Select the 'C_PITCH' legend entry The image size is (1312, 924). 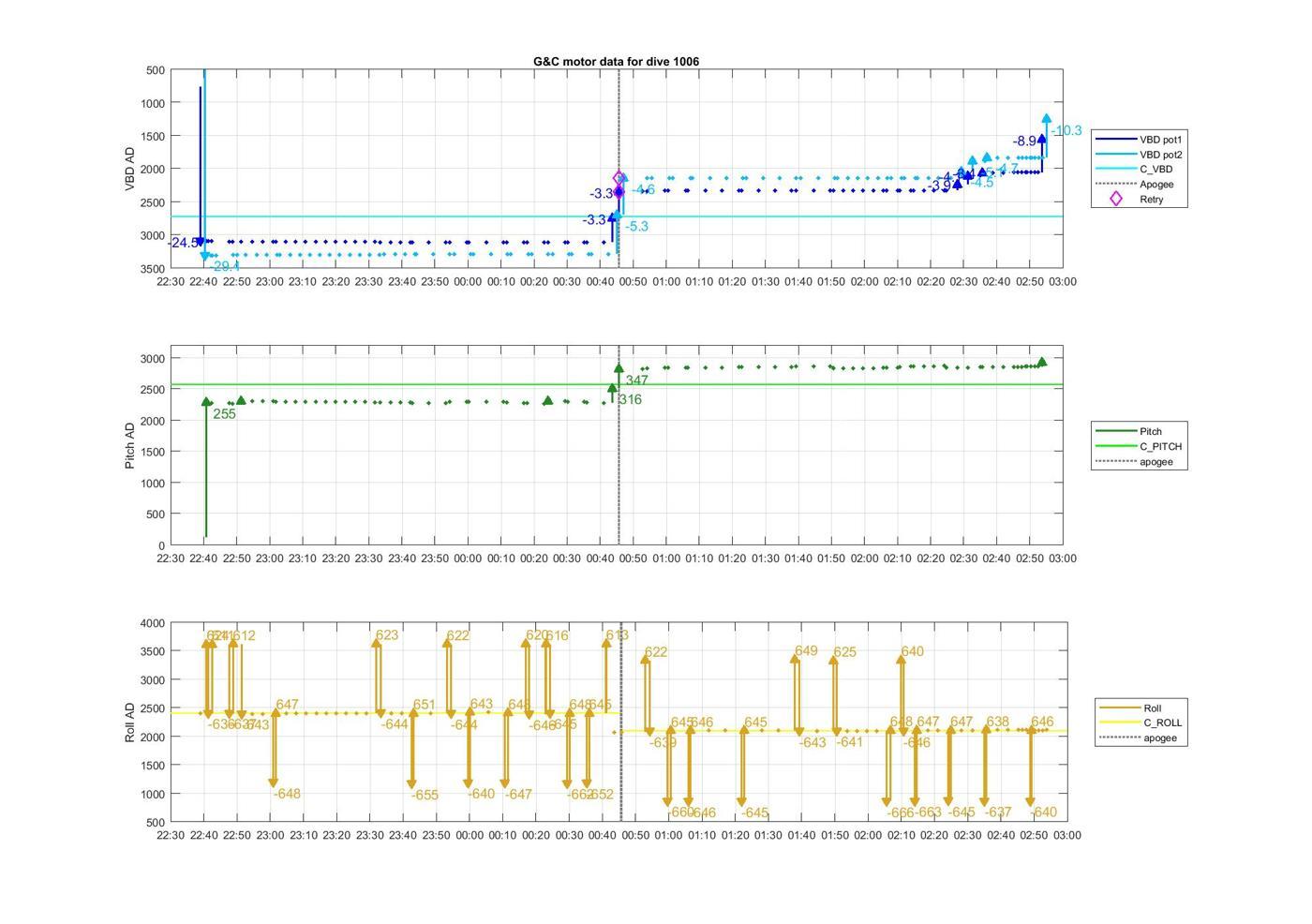tap(1139, 447)
